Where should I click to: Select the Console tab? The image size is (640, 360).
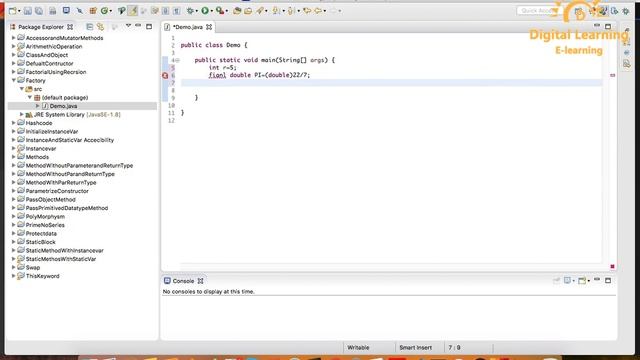click(x=183, y=281)
